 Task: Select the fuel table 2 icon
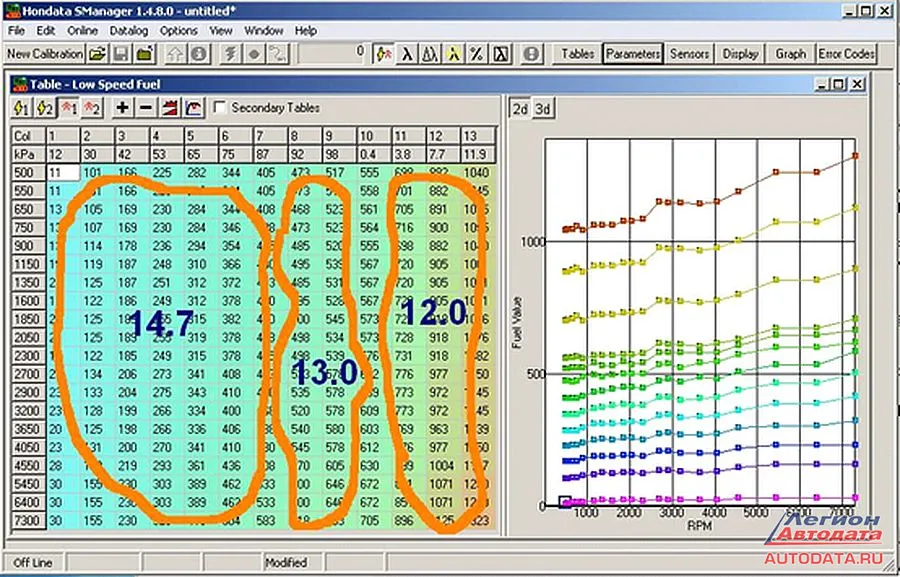click(x=92, y=107)
